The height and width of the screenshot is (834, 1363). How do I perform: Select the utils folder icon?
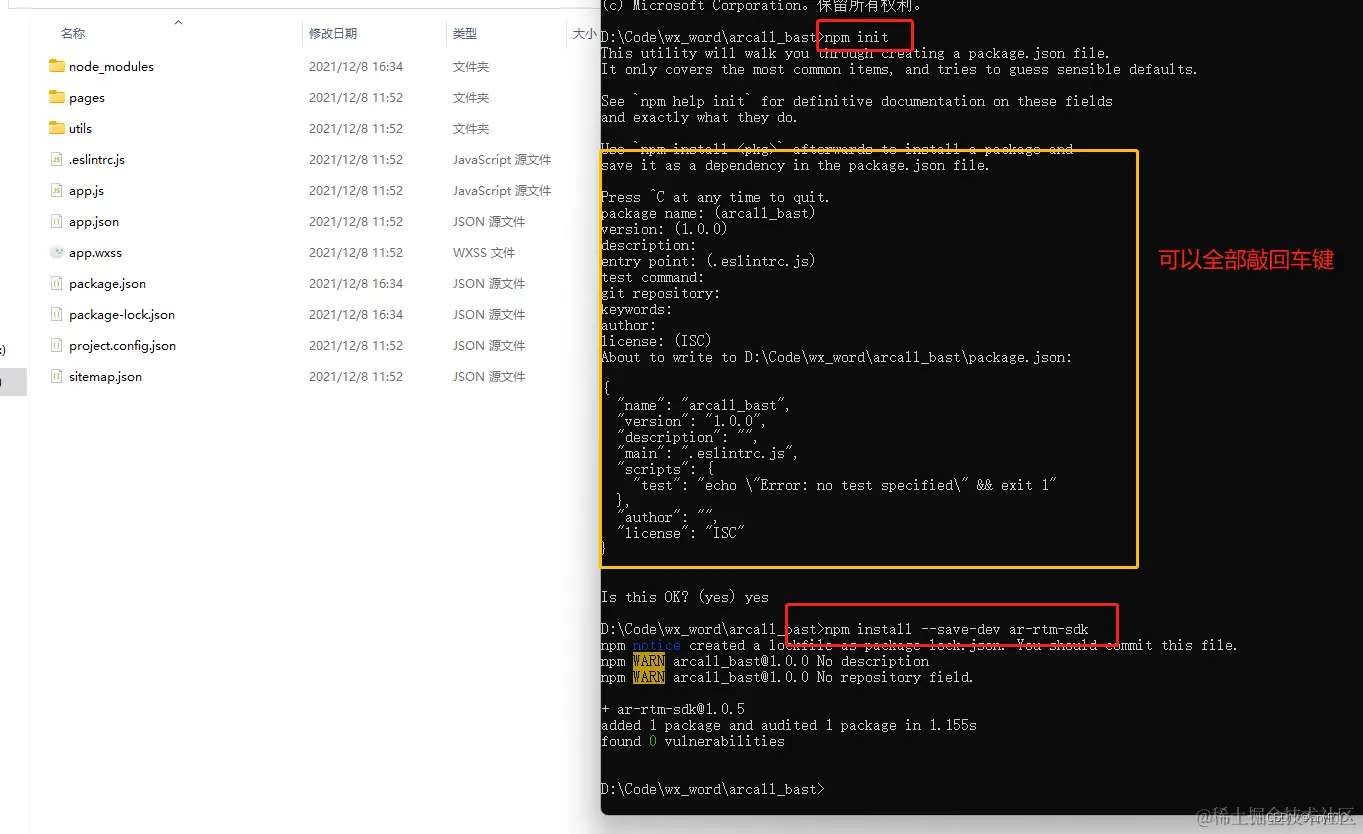tap(56, 129)
